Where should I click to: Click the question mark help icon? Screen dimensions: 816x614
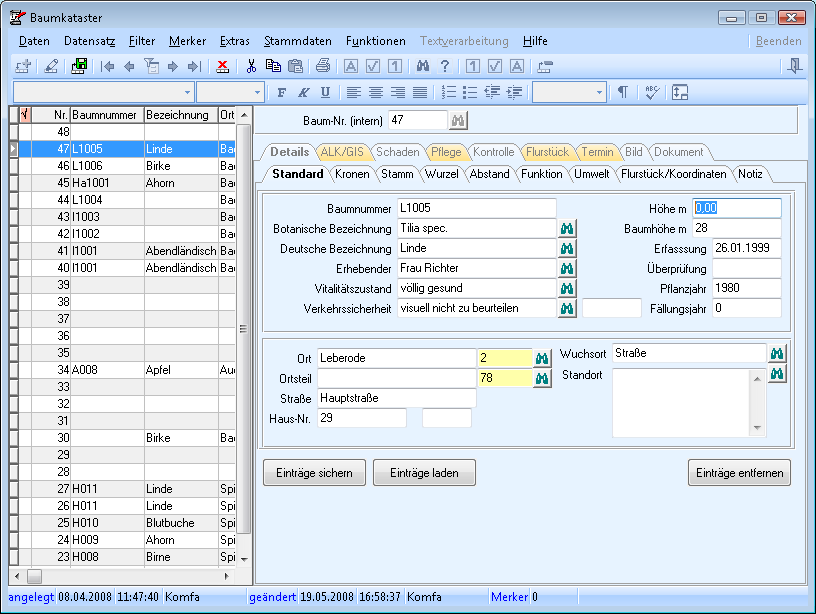[x=444, y=66]
